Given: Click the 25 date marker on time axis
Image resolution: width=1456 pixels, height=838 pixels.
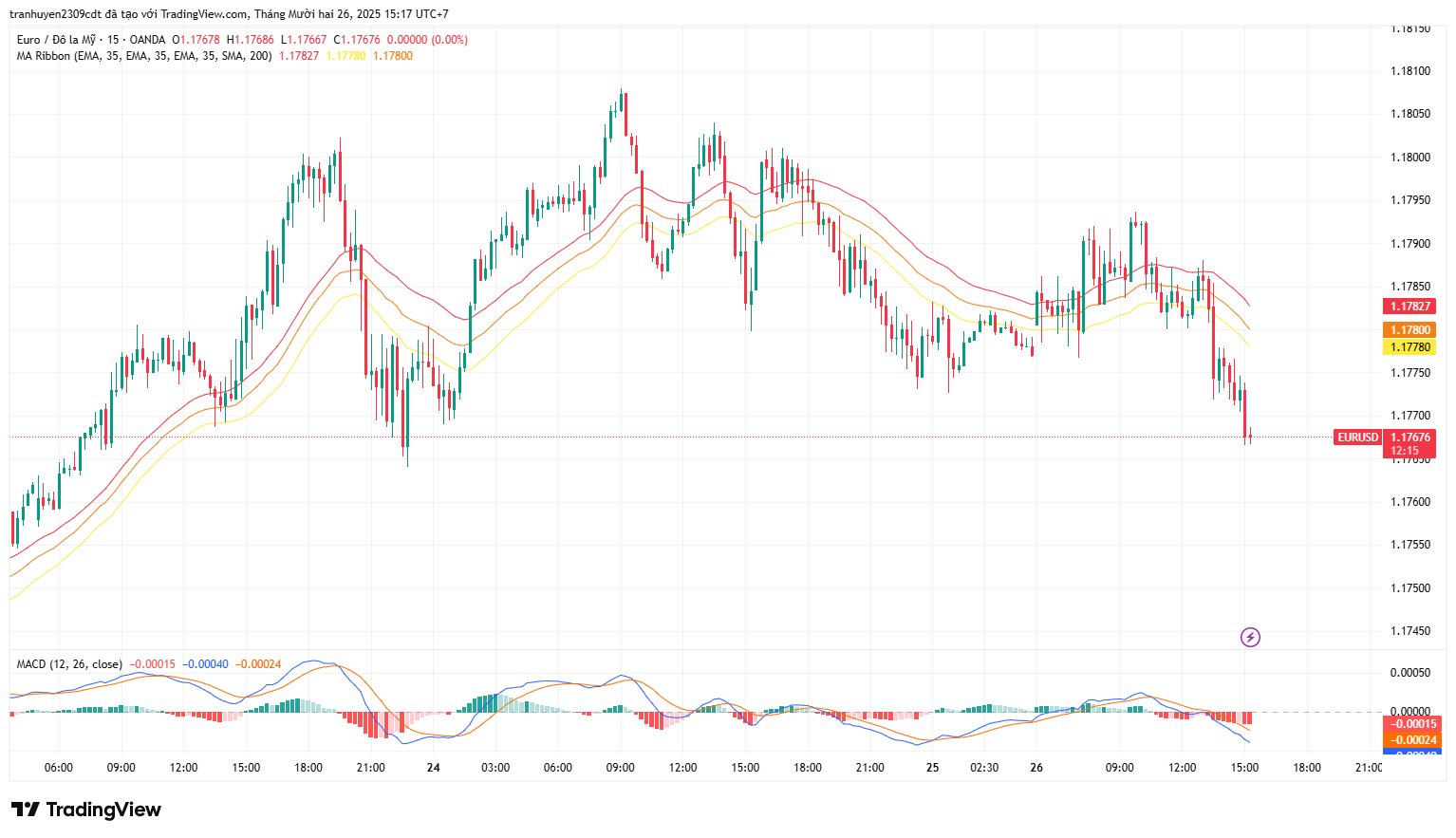Looking at the screenshot, I should coord(932,768).
